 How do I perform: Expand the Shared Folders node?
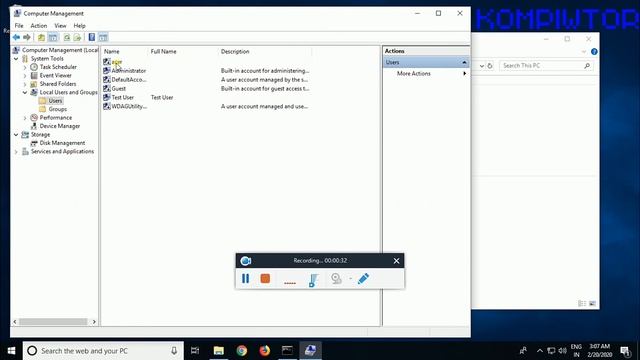point(25,84)
